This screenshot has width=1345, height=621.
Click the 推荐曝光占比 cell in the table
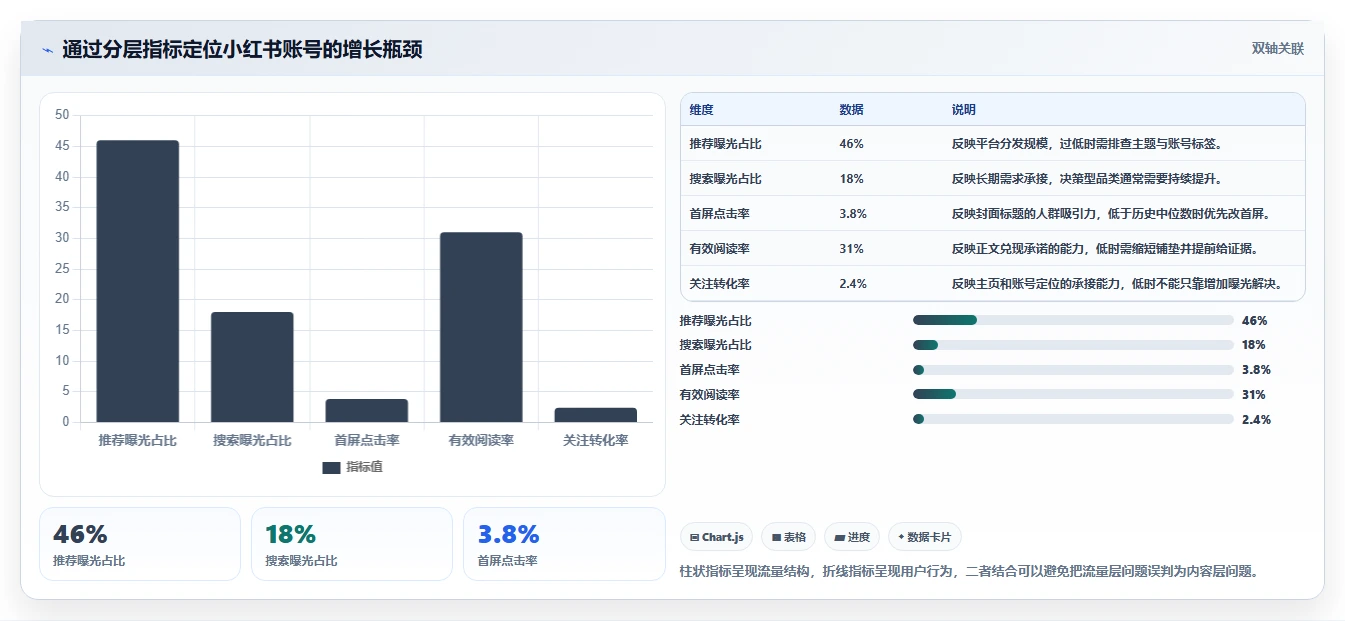click(x=726, y=144)
